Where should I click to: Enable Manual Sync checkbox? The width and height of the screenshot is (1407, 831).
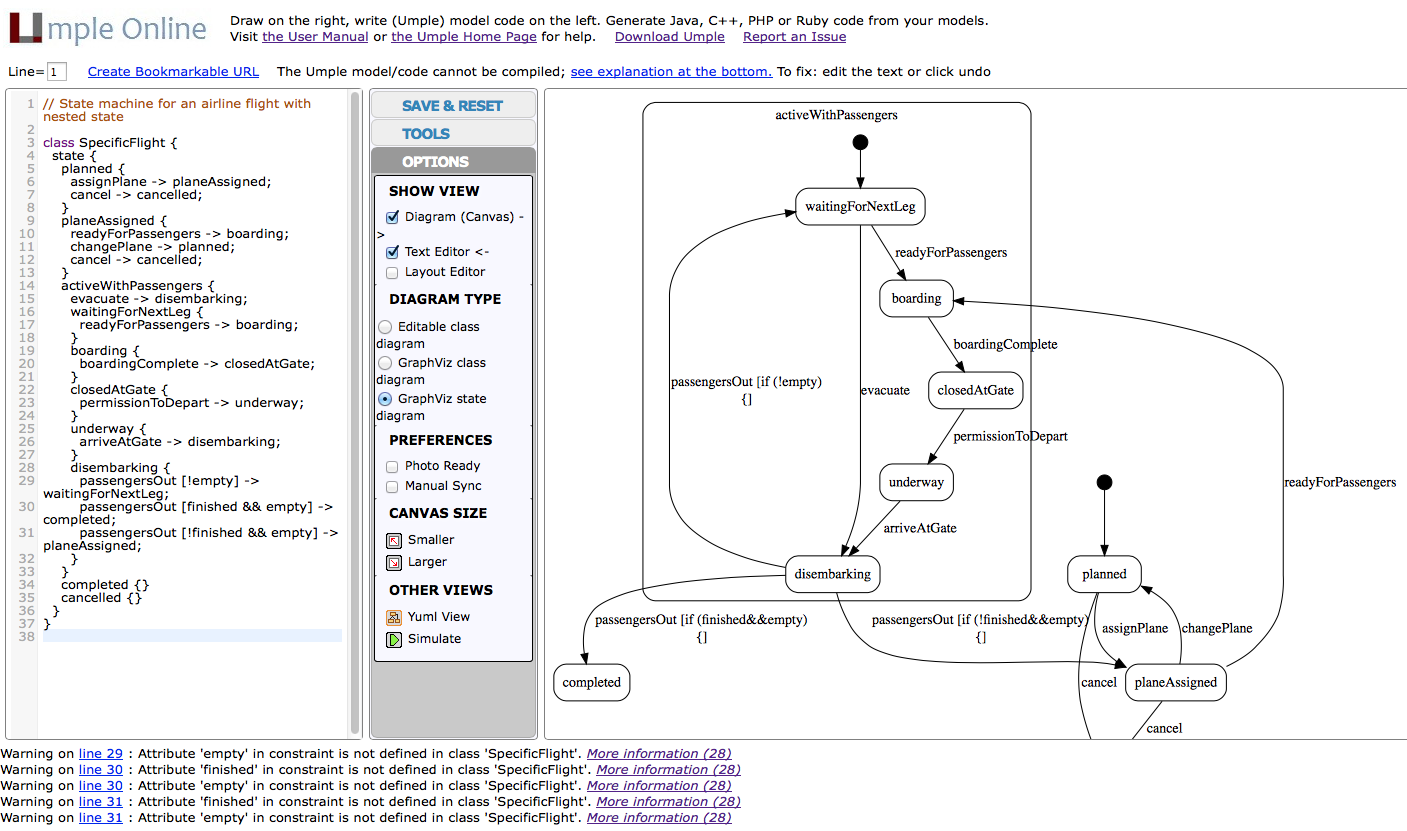(392, 486)
